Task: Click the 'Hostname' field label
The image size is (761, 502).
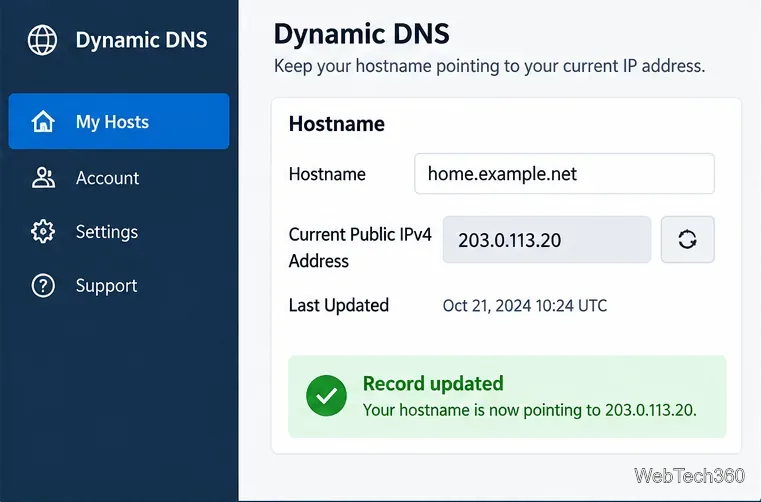Action: point(327,174)
